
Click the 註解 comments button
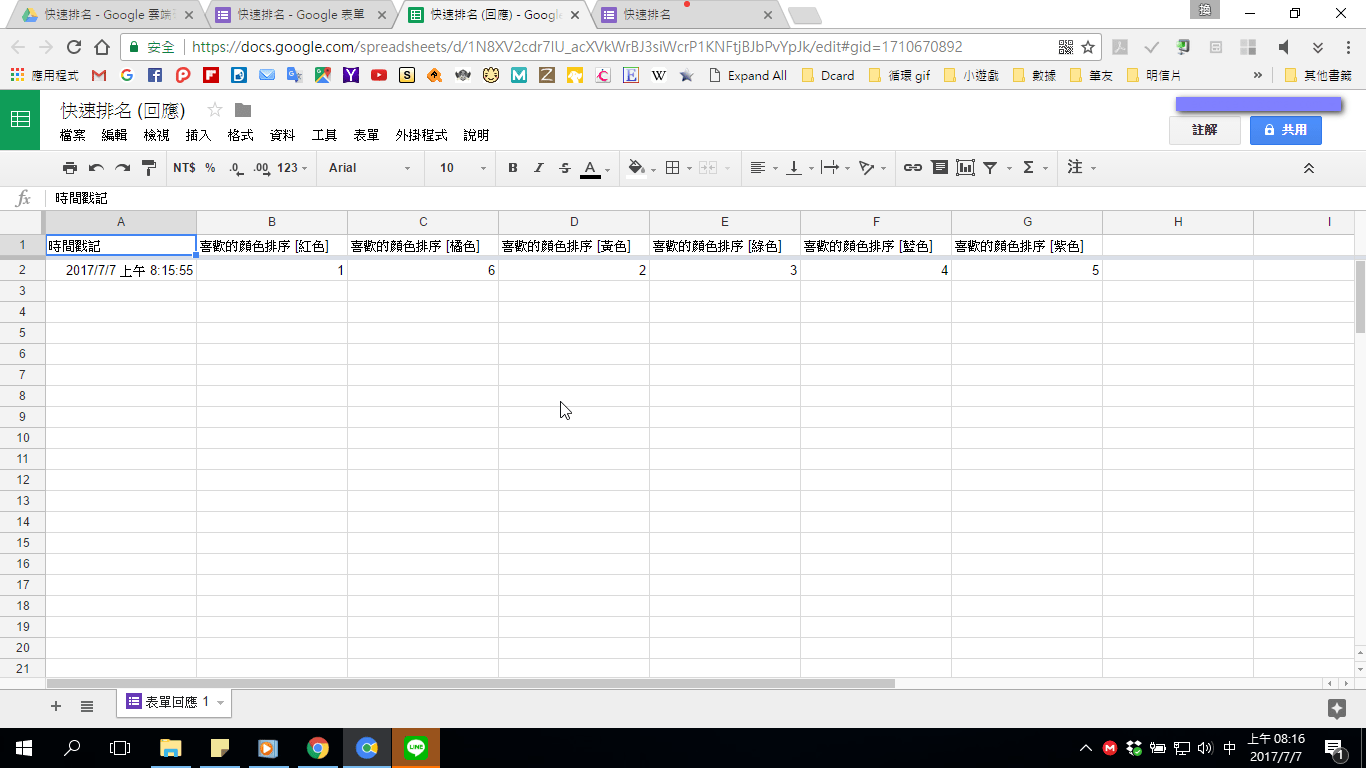click(x=1204, y=130)
